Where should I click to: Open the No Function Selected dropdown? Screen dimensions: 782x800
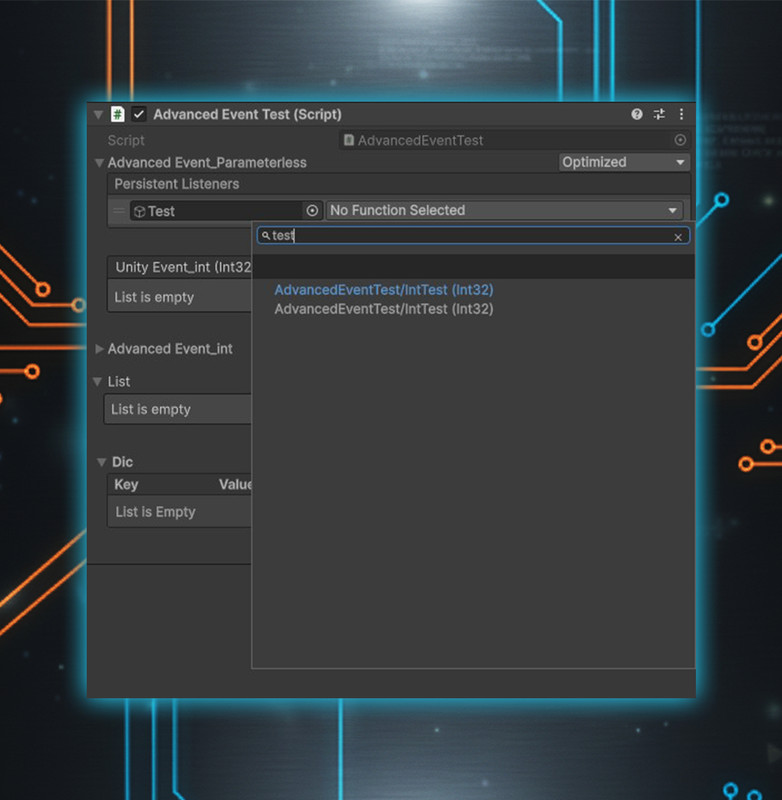(x=504, y=210)
